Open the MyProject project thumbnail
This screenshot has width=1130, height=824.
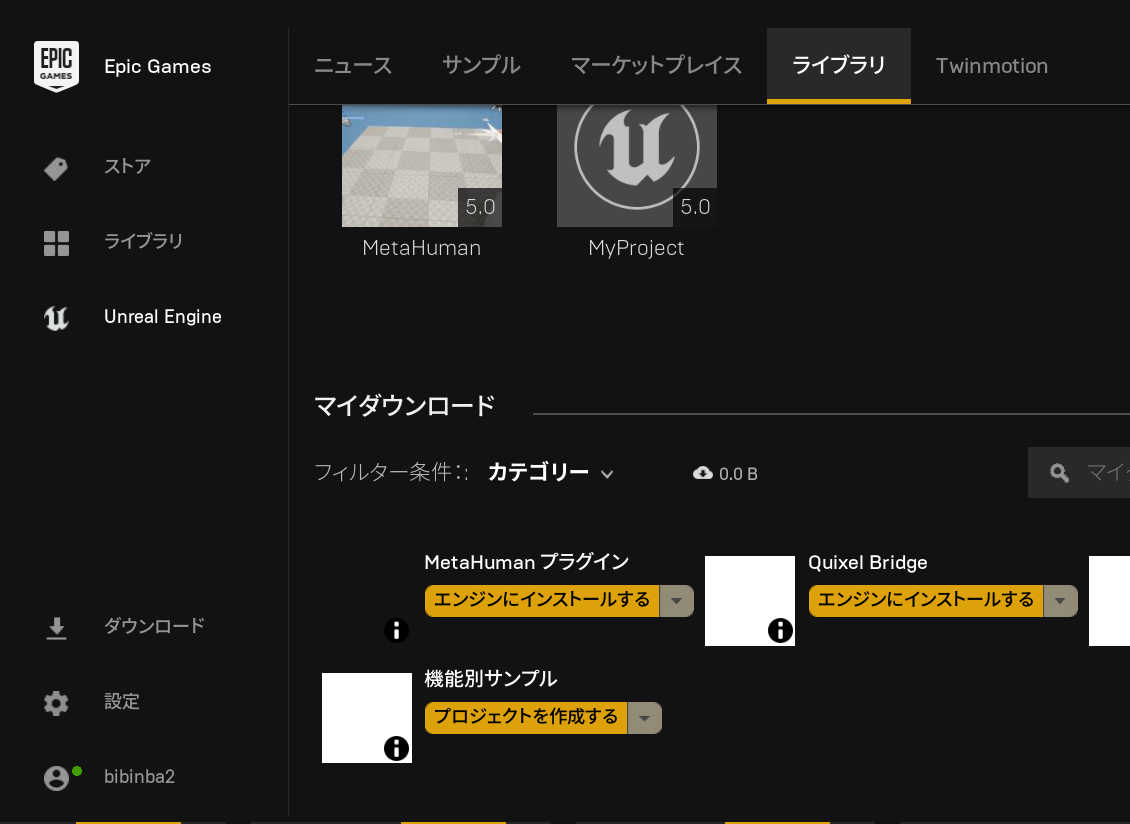(x=636, y=166)
